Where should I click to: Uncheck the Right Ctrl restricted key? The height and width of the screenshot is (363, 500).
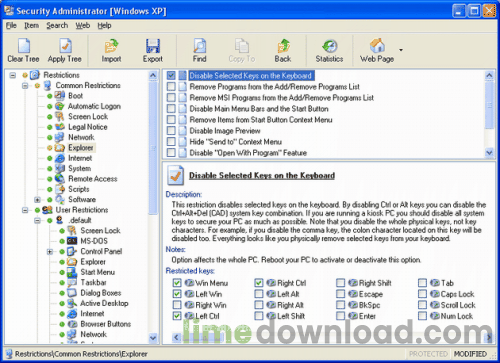(x=259, y=283)
